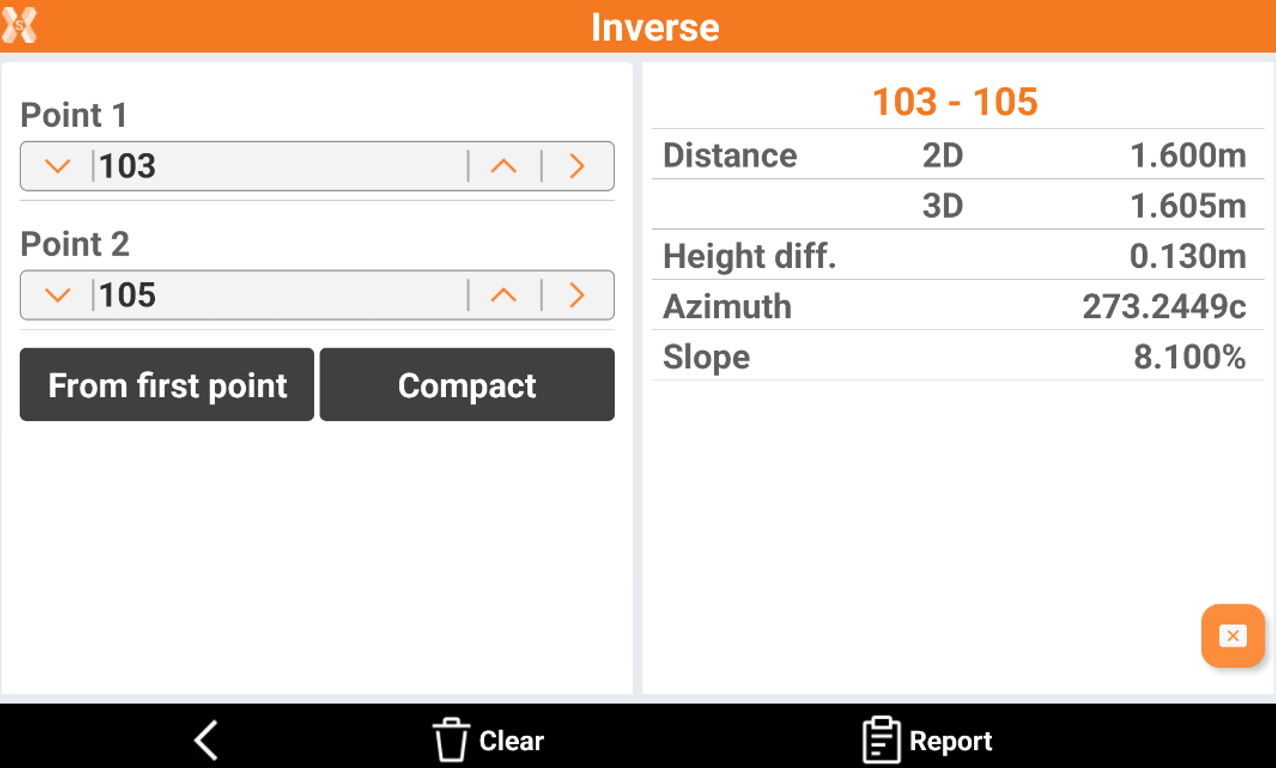Click the X app logo icon
The image size is (1276, 768).
(20, 25)
